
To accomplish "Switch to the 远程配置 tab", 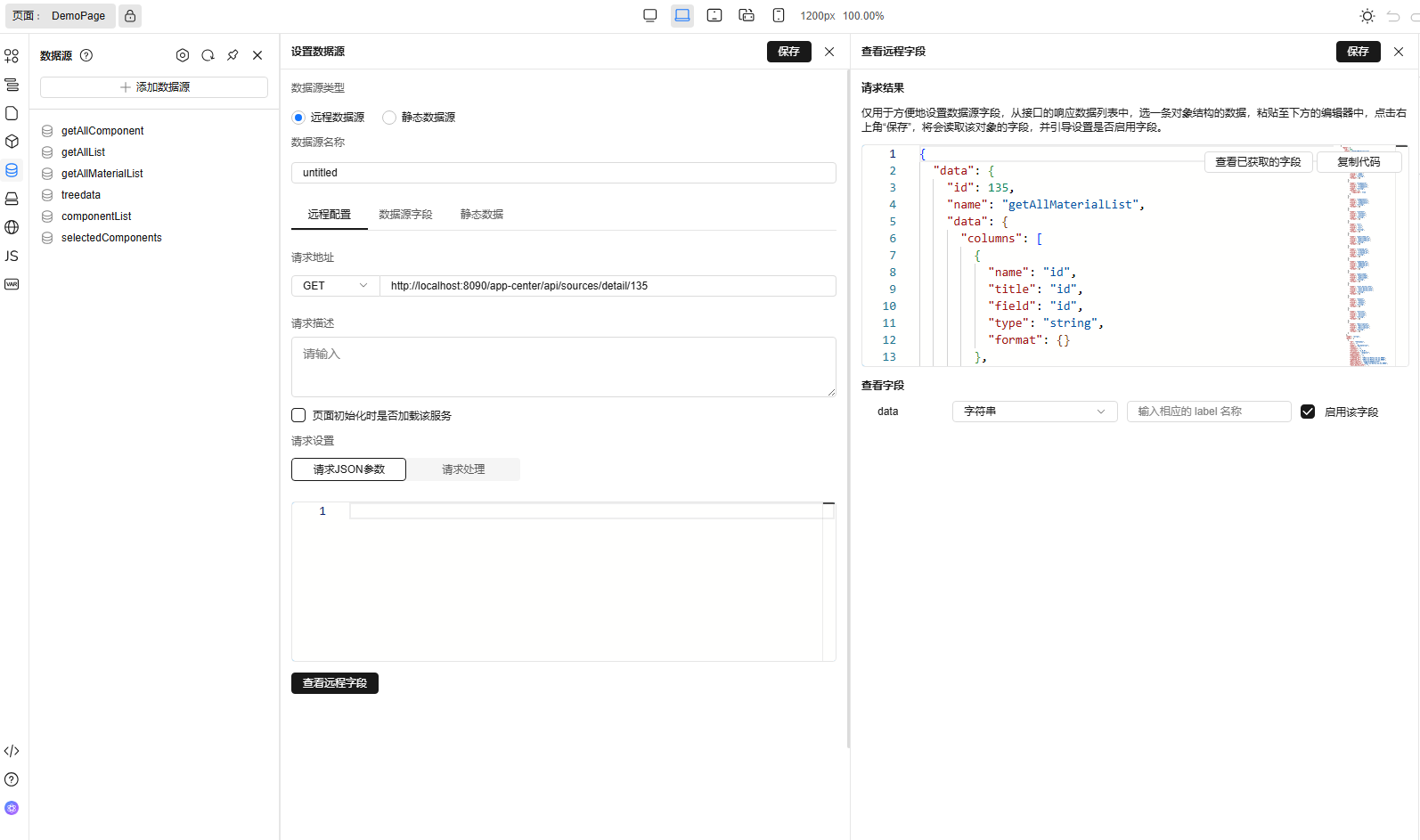I will [330, 215].
